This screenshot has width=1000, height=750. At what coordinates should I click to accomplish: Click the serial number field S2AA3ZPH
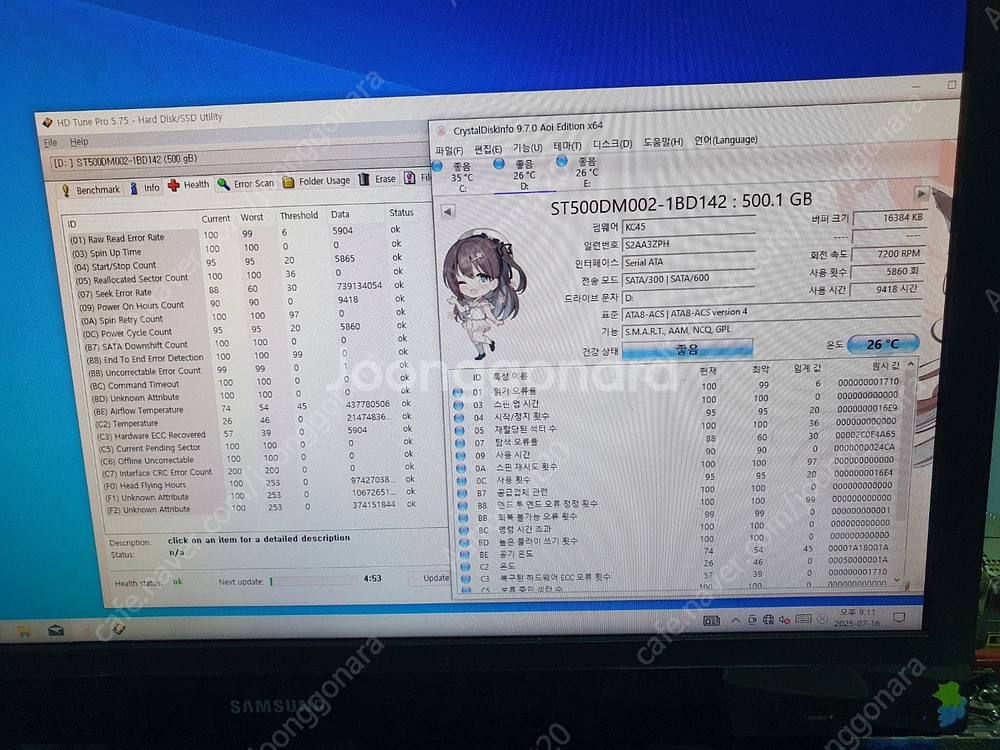688,243
